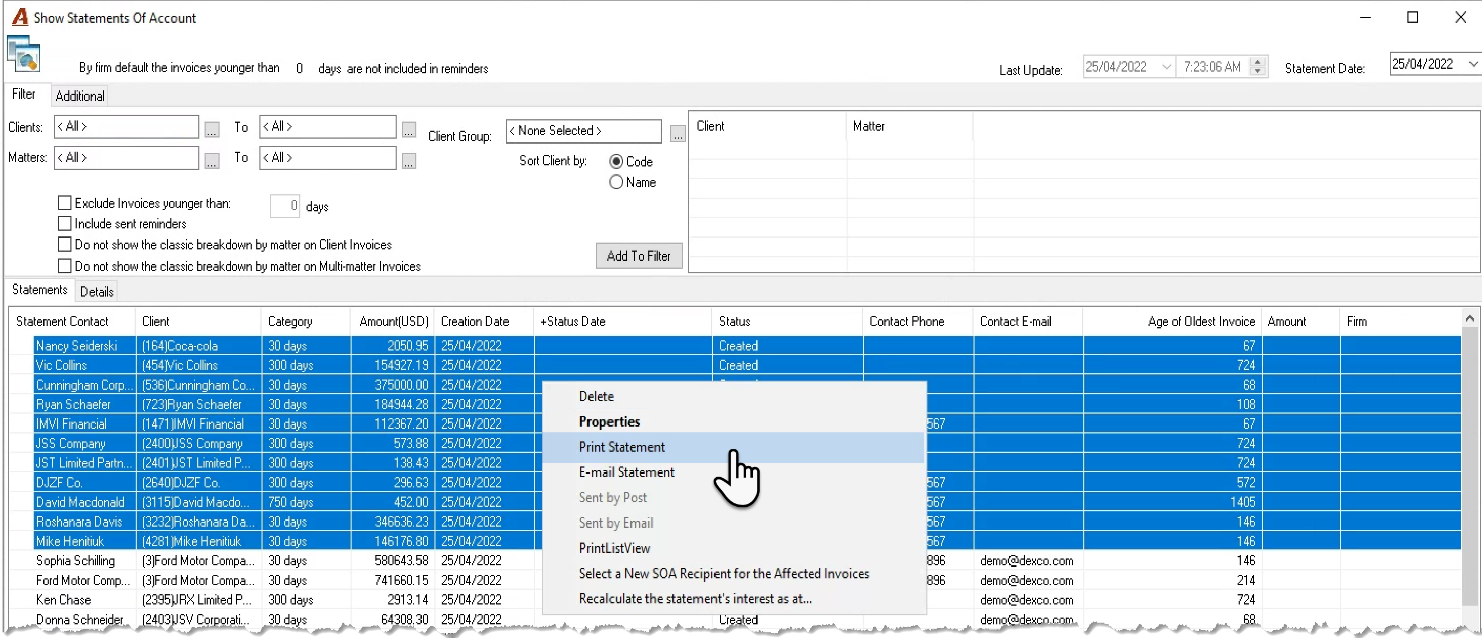Click the Add To Filter button
This screenshot has height=638, width=1482.
[x=638, y=256]
